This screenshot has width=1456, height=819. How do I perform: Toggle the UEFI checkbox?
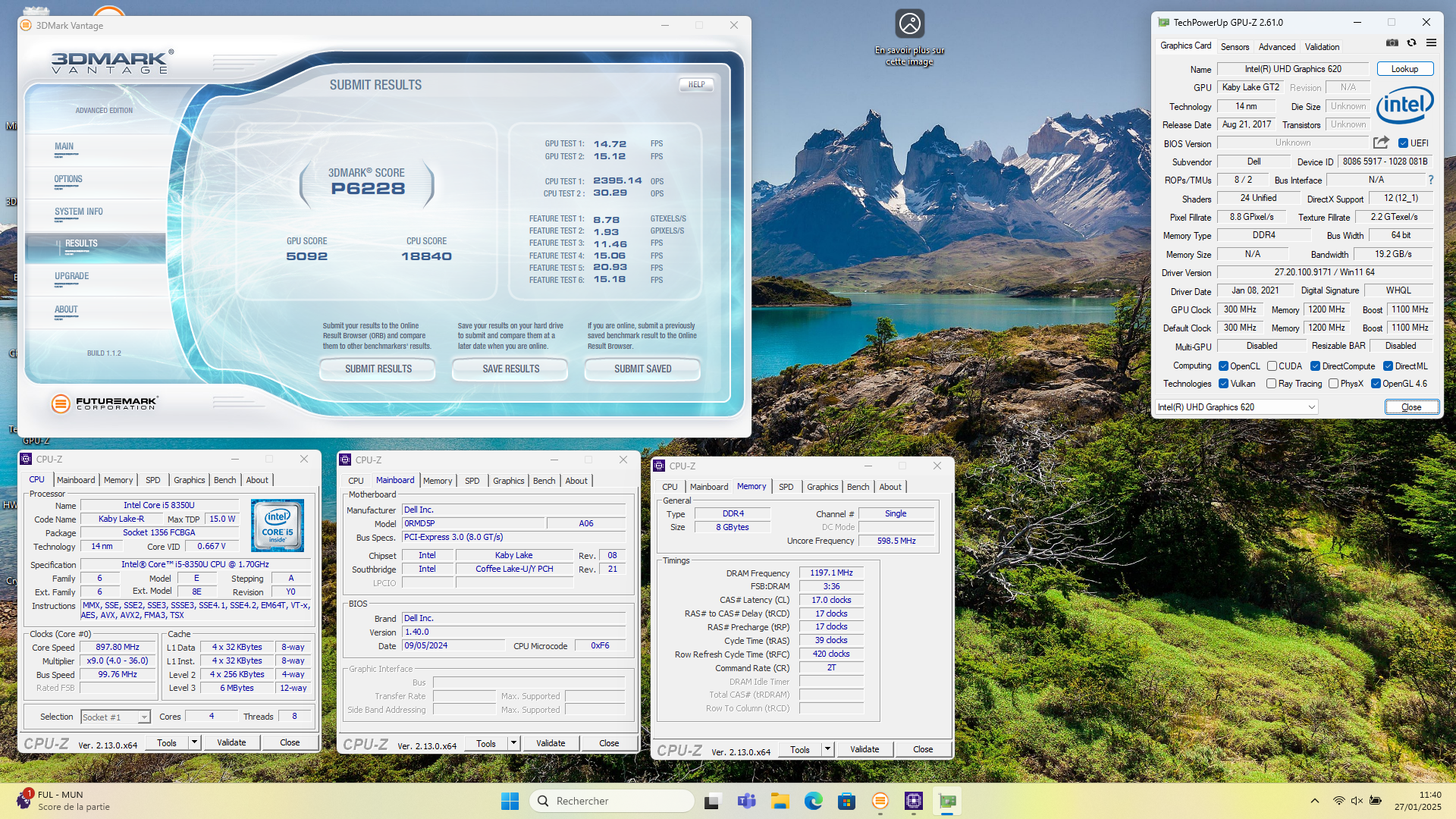(1403, 143)
